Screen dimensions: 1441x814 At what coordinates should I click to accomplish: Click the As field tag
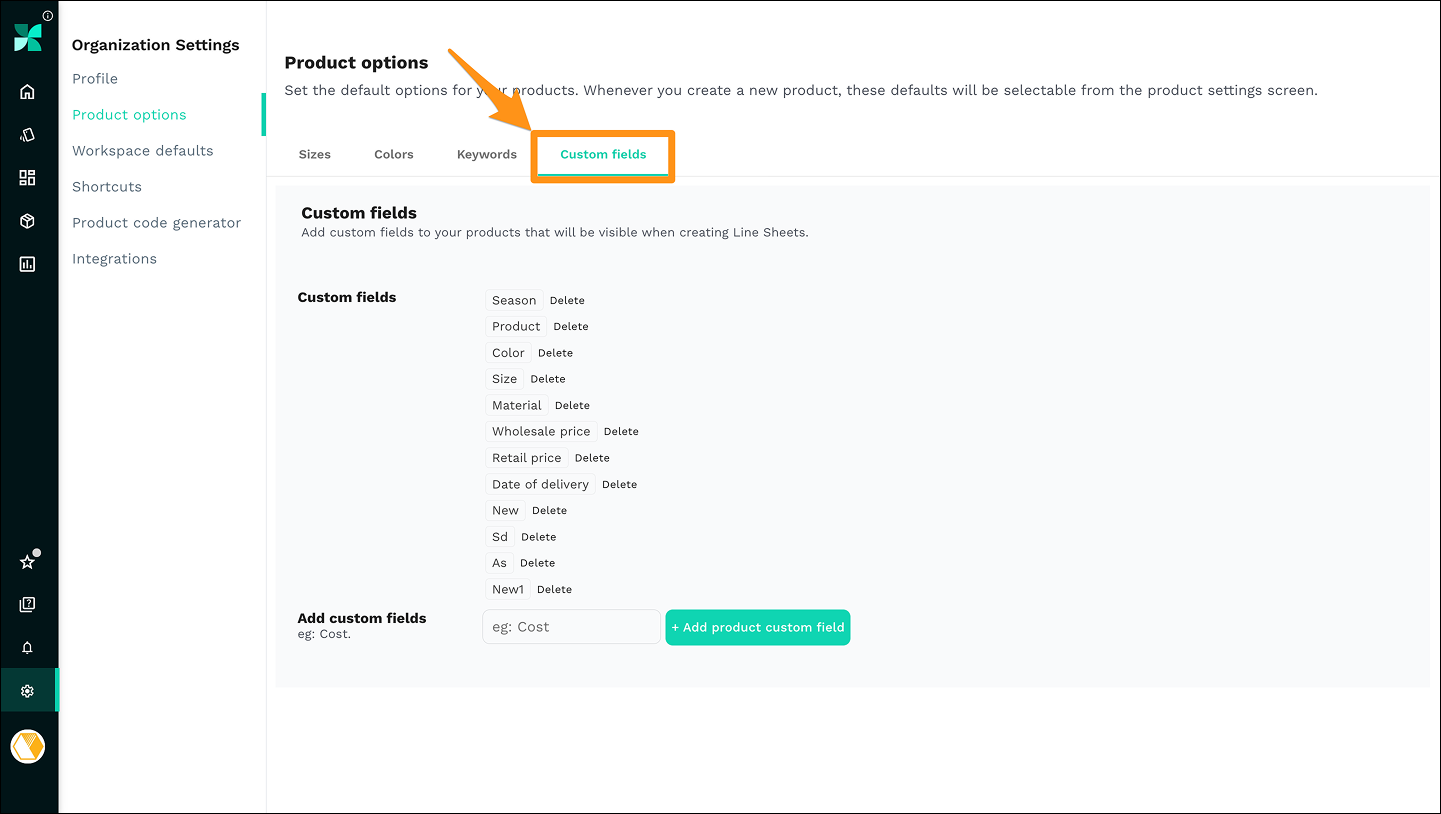point(499,563)
